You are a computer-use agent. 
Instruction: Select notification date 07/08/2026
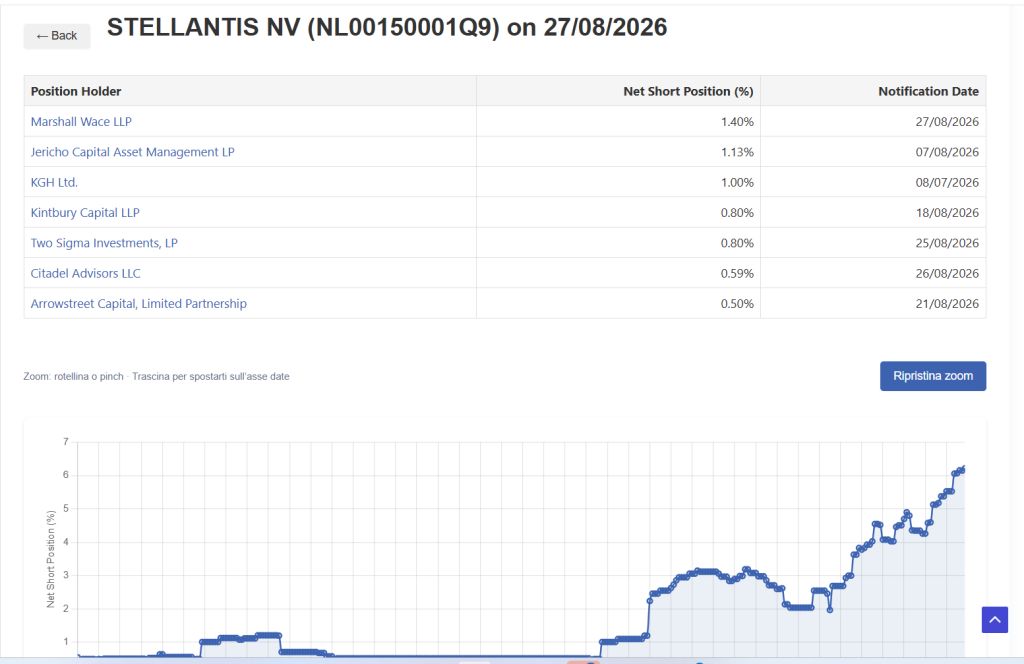tap(947, 152)
